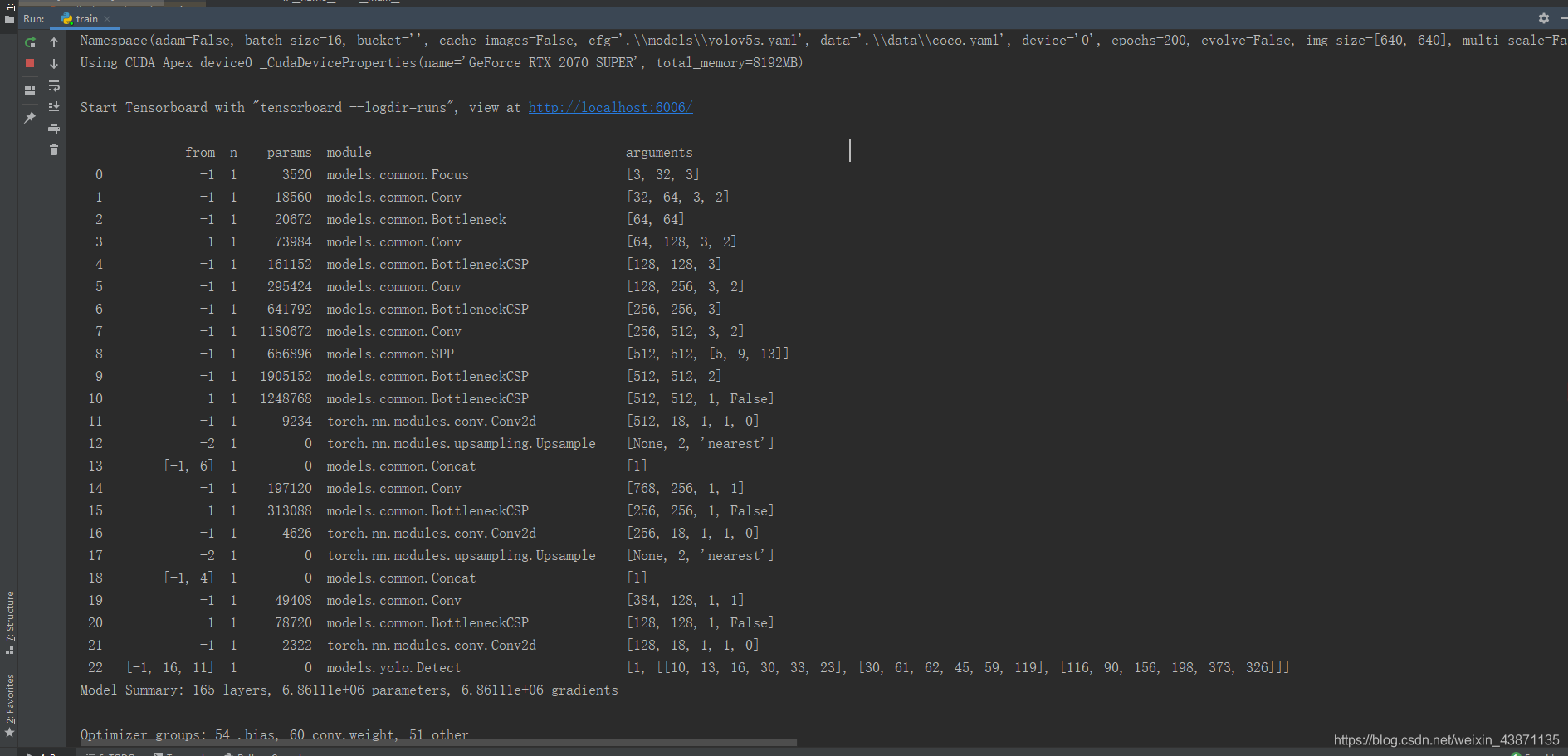
Task: Jump down the stack trace
Action: (54, 63)
